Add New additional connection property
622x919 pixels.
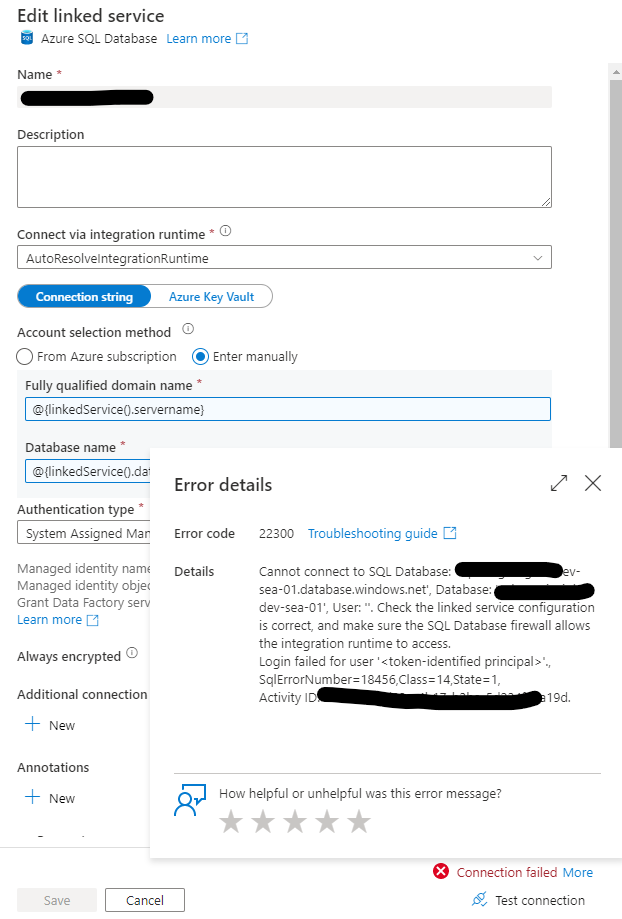point(50,725)
